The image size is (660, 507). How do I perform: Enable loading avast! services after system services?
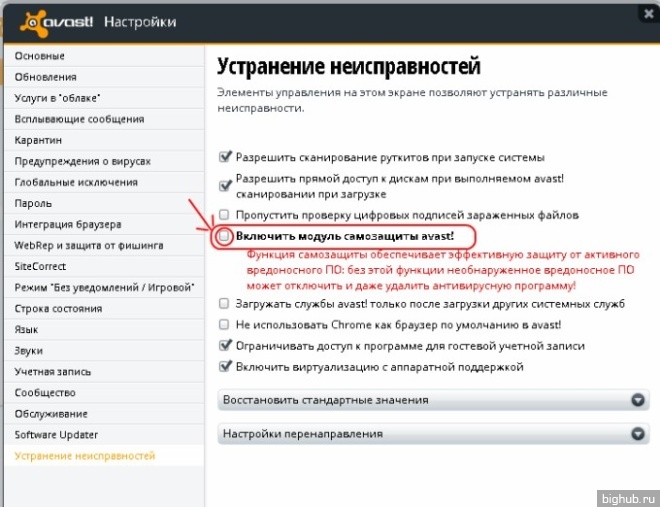tap(226, 304)
